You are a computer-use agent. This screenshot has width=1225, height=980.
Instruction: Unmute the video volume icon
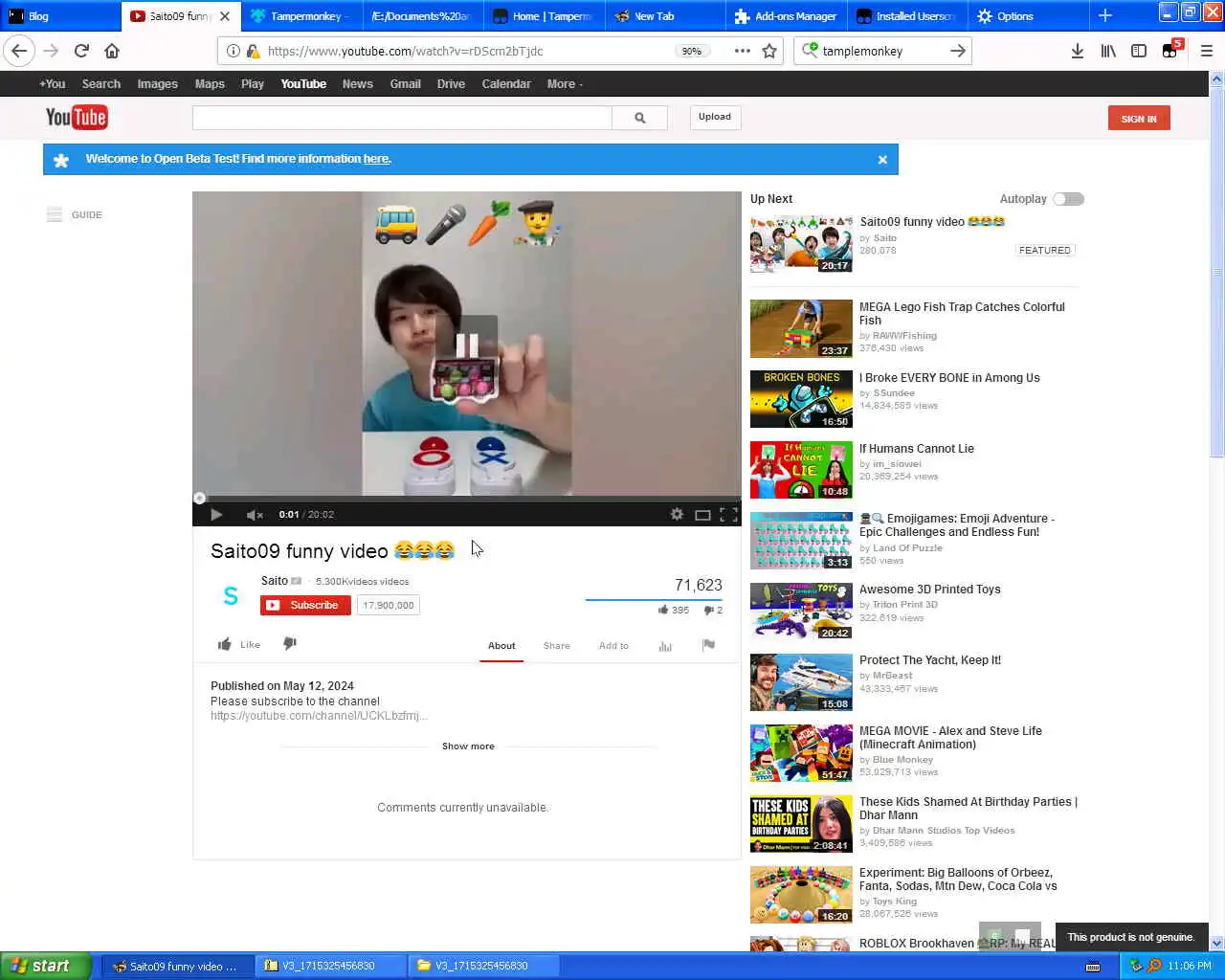(x=255, y=515)
